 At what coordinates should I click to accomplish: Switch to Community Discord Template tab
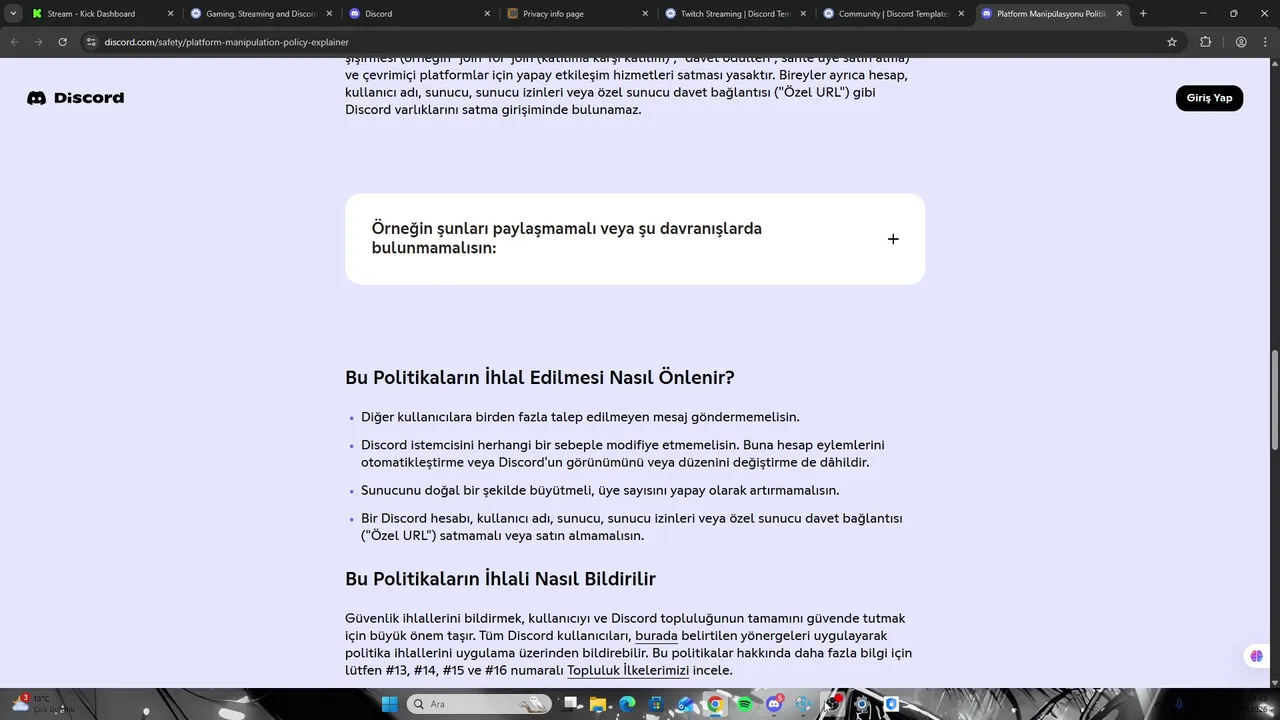(894, 14)
